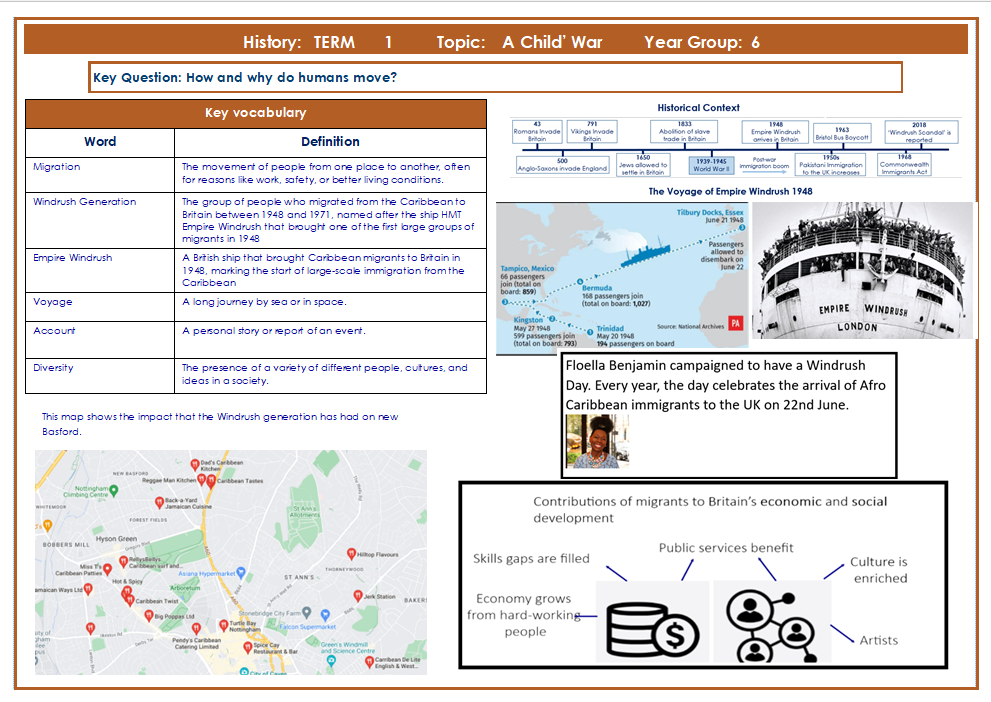Select the 1968 Commonwealth Immigrants Act box

tap(904, 164)
